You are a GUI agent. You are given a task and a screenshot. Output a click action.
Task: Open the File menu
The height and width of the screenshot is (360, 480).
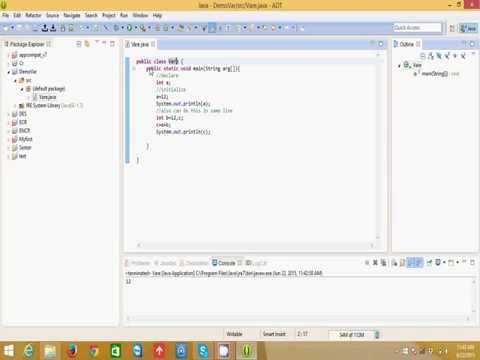pos(5,15)
